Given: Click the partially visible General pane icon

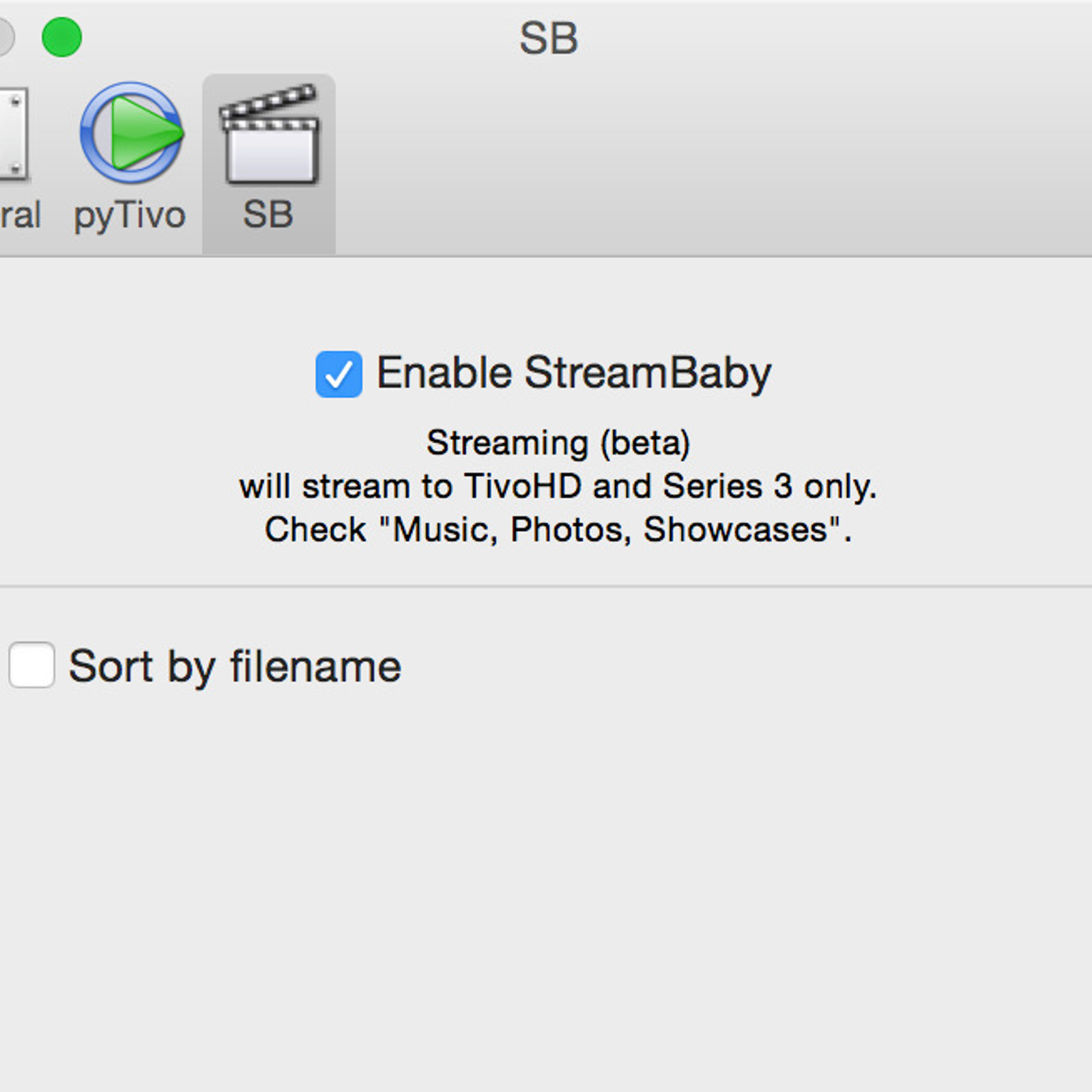Looking at the screenshot, I should coord(14,134).
